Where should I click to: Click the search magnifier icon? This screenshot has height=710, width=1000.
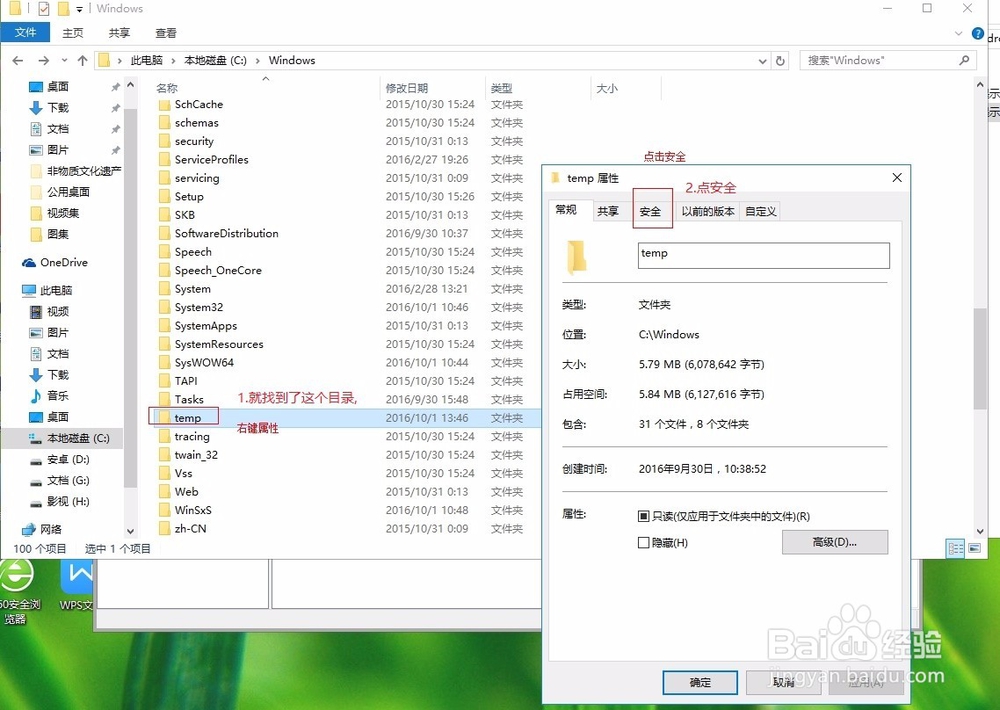coord(964,60)
